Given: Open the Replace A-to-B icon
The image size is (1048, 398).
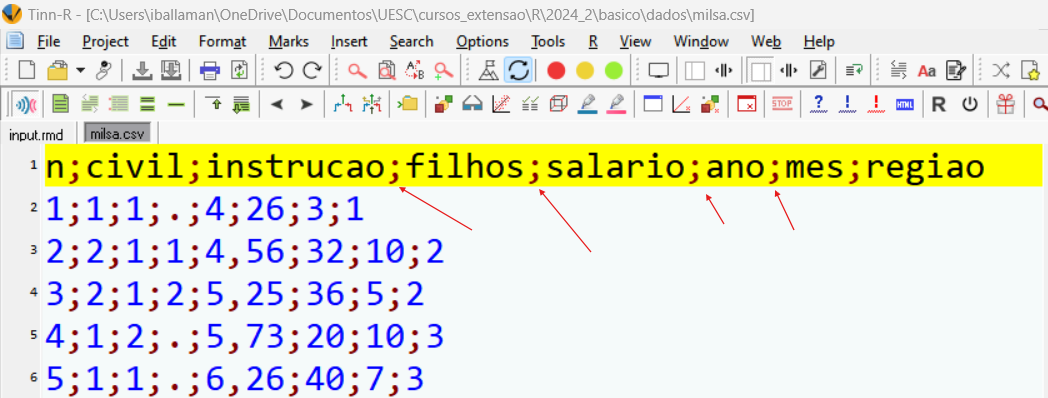Looking at the screenshot, I should click(x=415, y=70).
